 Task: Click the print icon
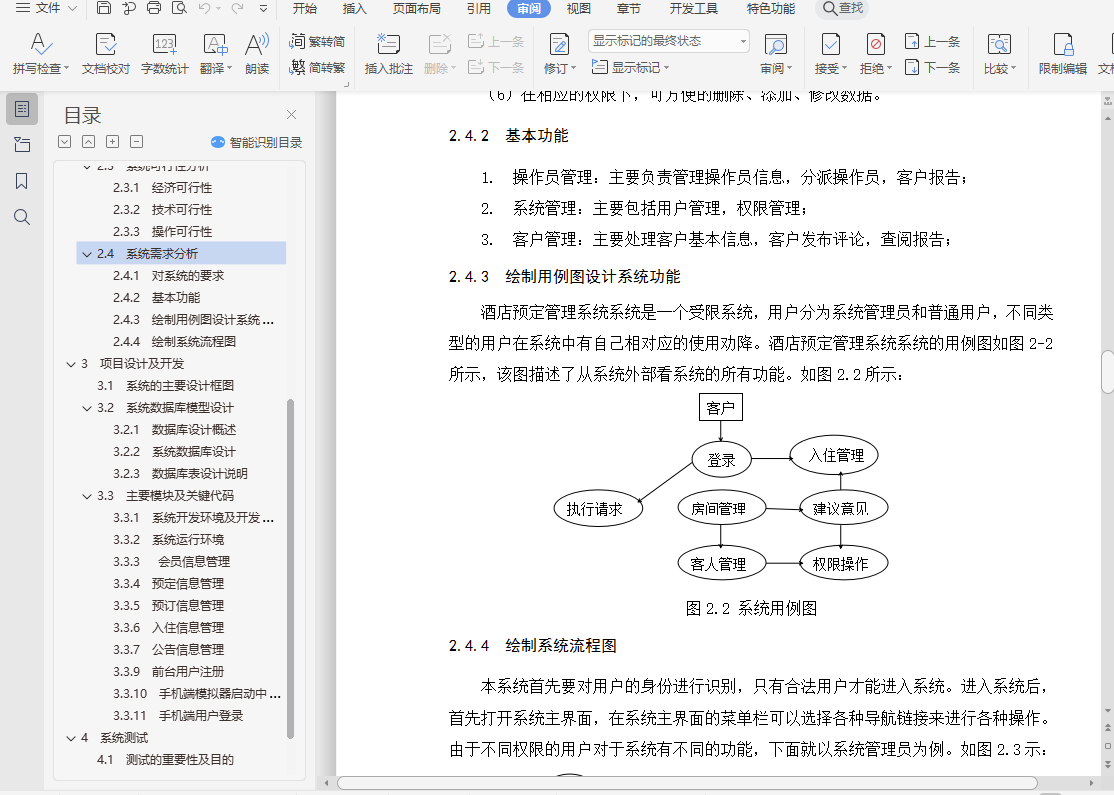tap(153, 9)
